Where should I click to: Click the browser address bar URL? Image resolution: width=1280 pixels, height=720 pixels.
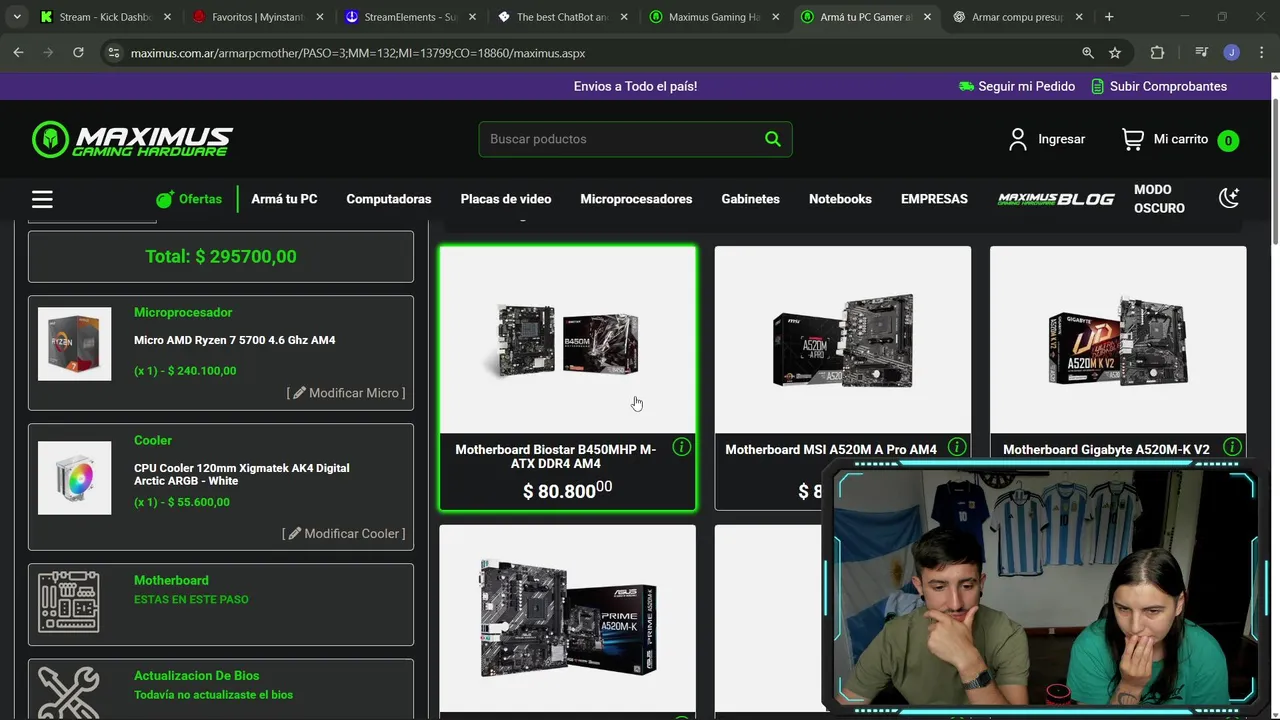(358, 53)
